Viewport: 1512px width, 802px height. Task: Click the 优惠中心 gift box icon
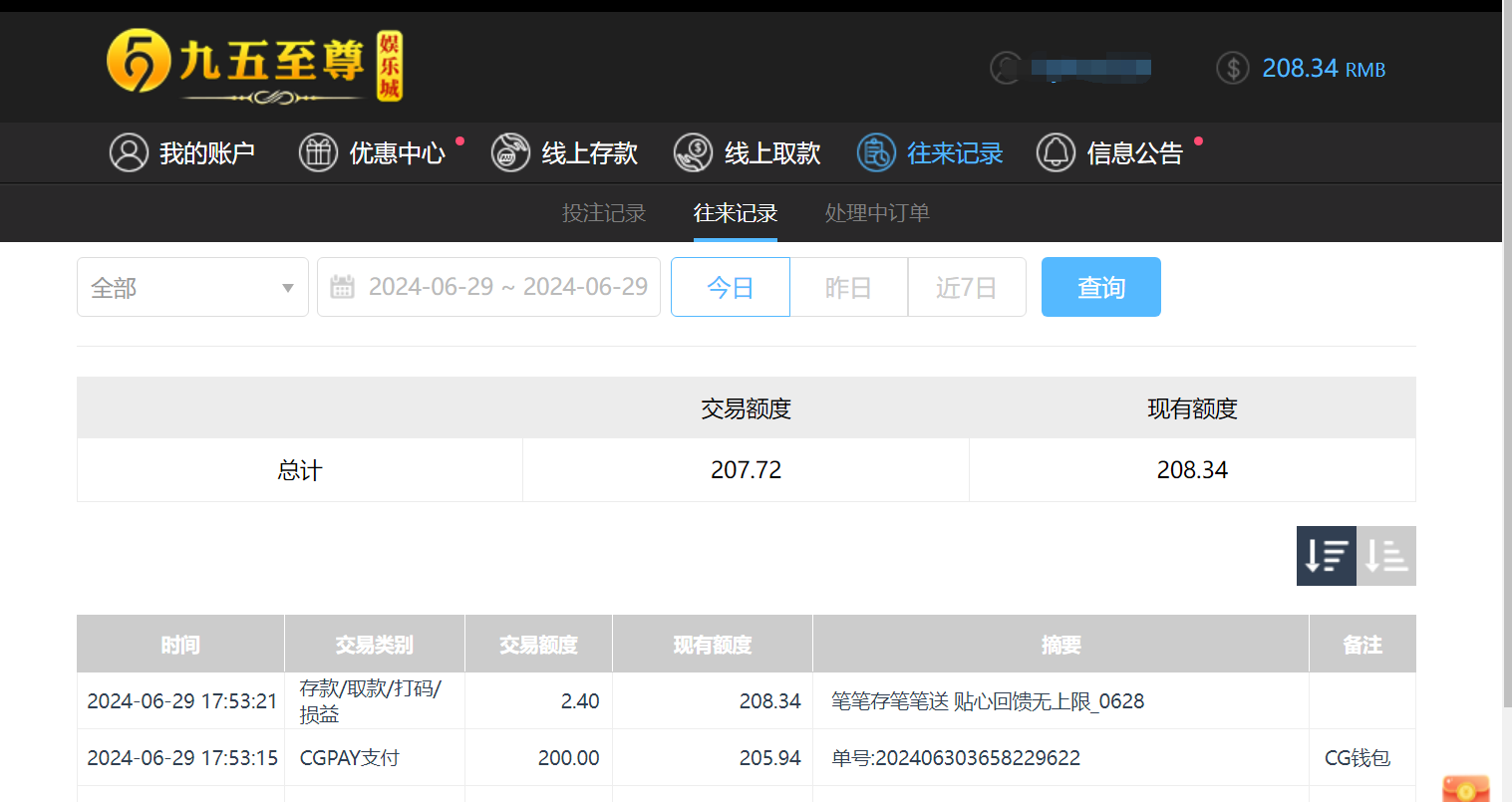[318, 152]
